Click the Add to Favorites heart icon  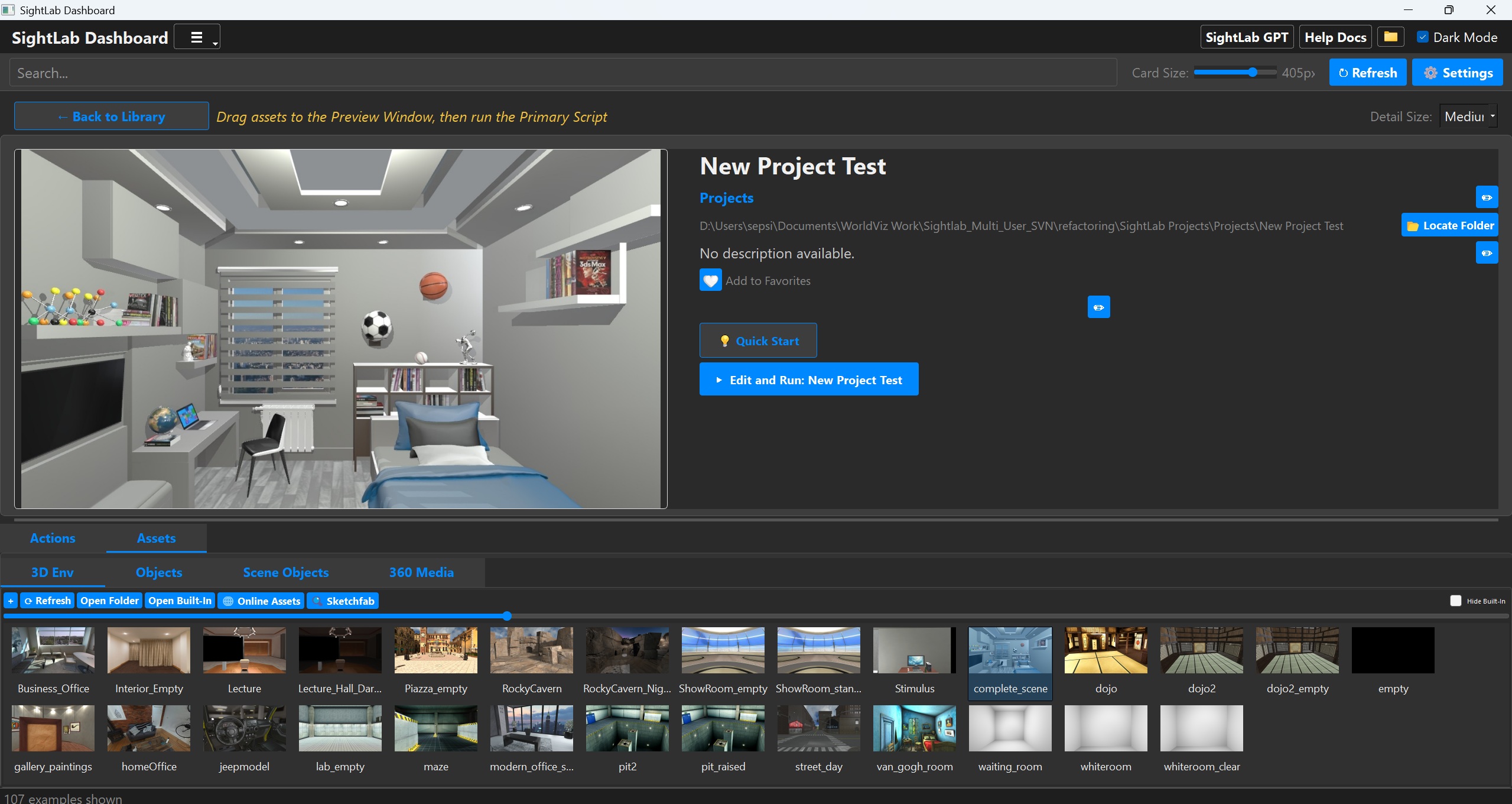[710, 280]
